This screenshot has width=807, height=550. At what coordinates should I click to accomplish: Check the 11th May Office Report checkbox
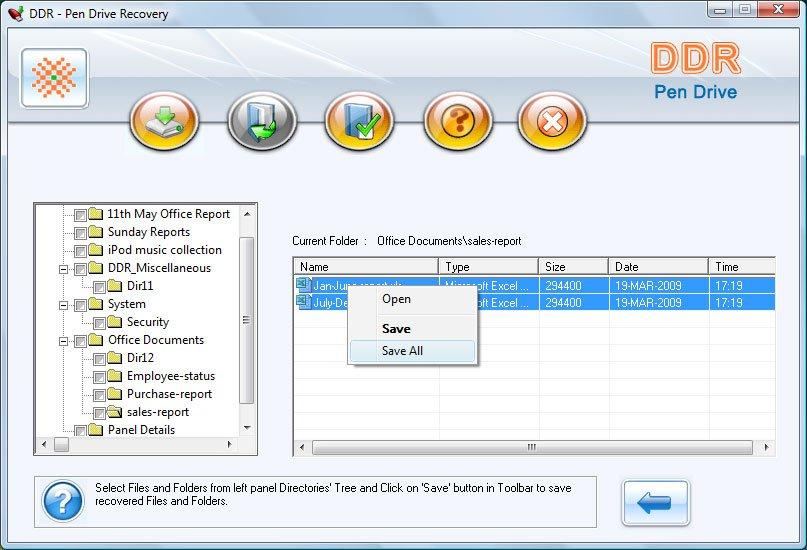80,215
